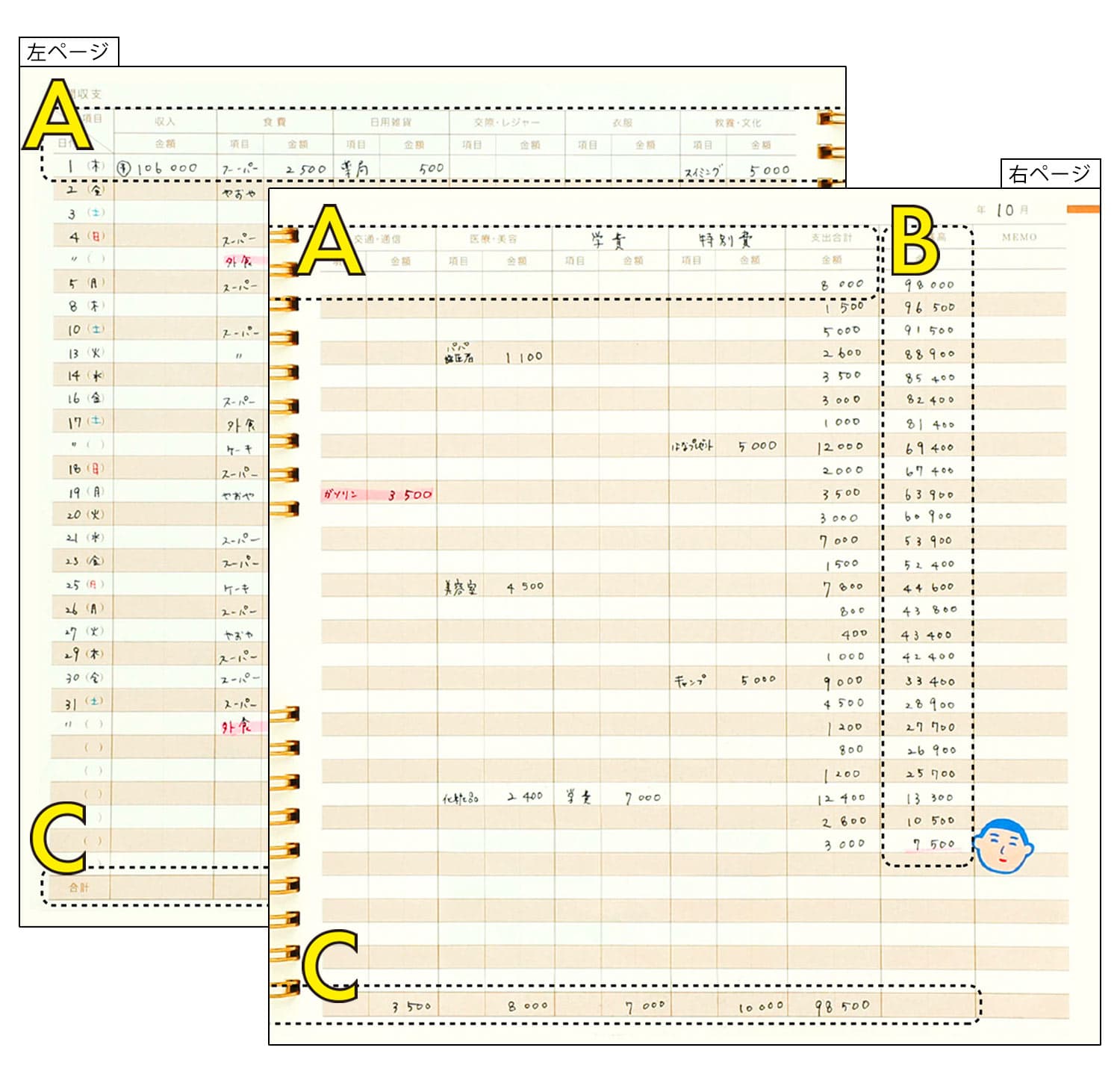1120x1083 pixels.
Task: Click the orange index tab beside 10月
Action: coord(1083,209)
